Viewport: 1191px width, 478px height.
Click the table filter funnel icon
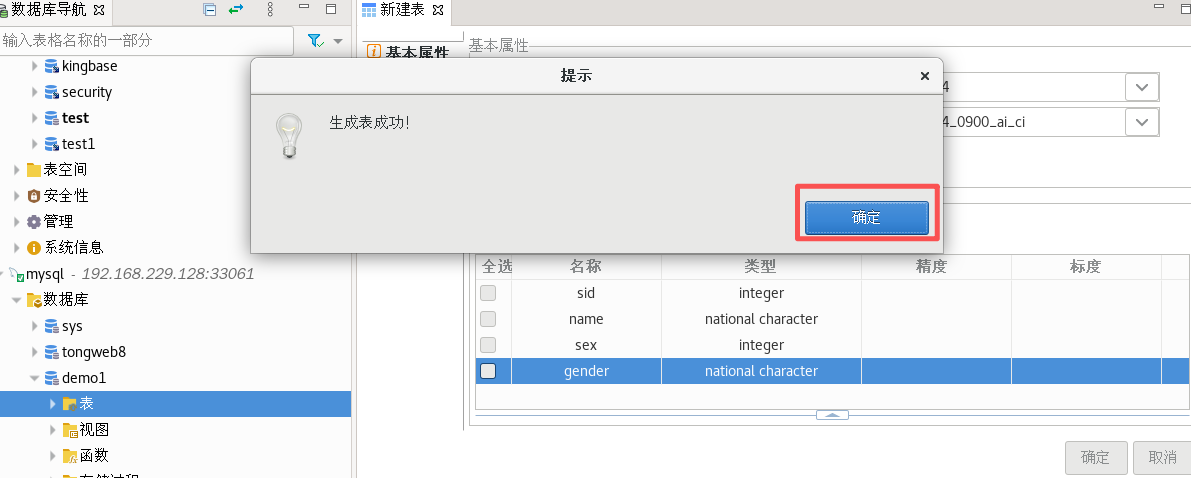pyautogui.click(x=314, y=41)
